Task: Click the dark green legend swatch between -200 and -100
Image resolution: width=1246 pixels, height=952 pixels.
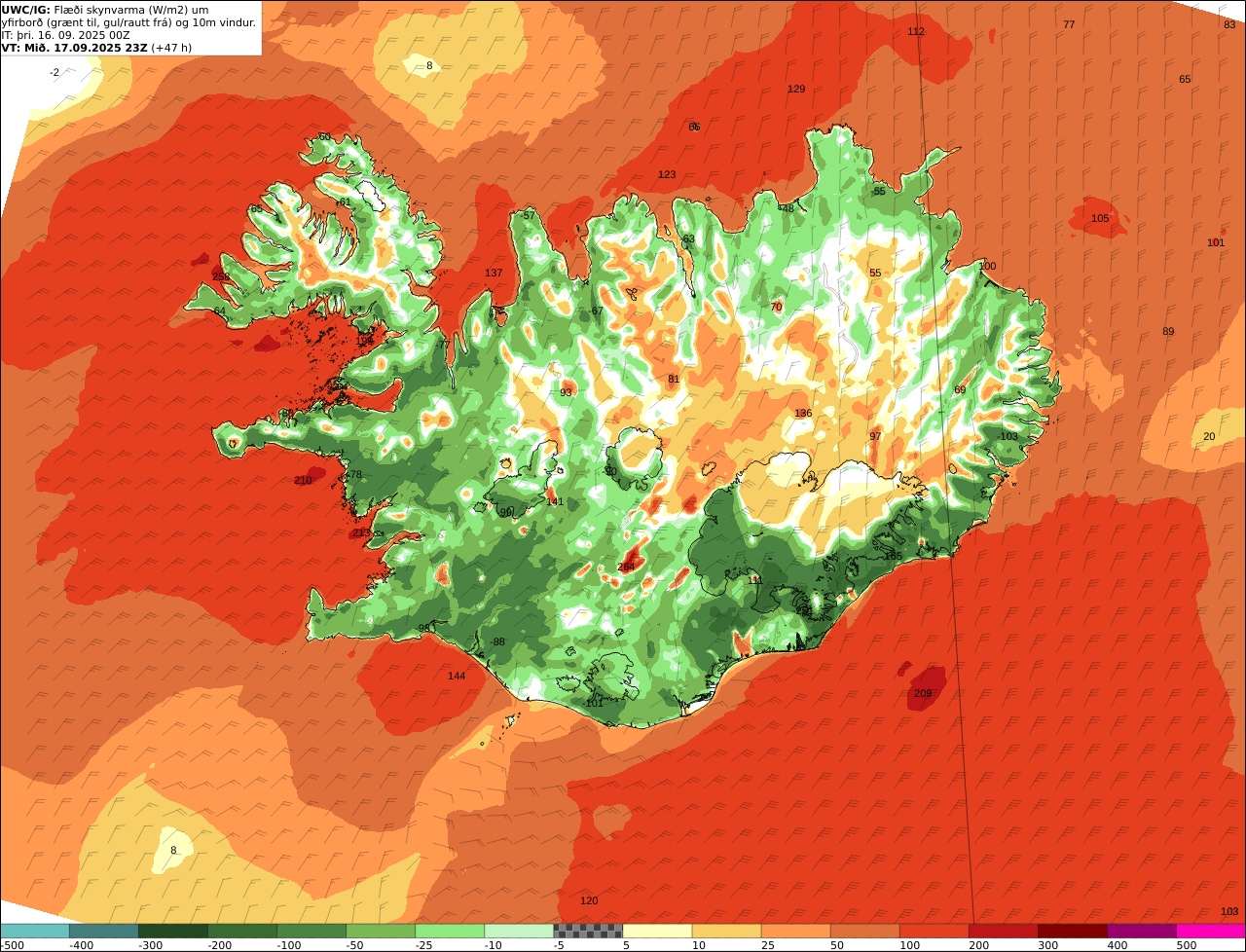Action: point(242,931)
